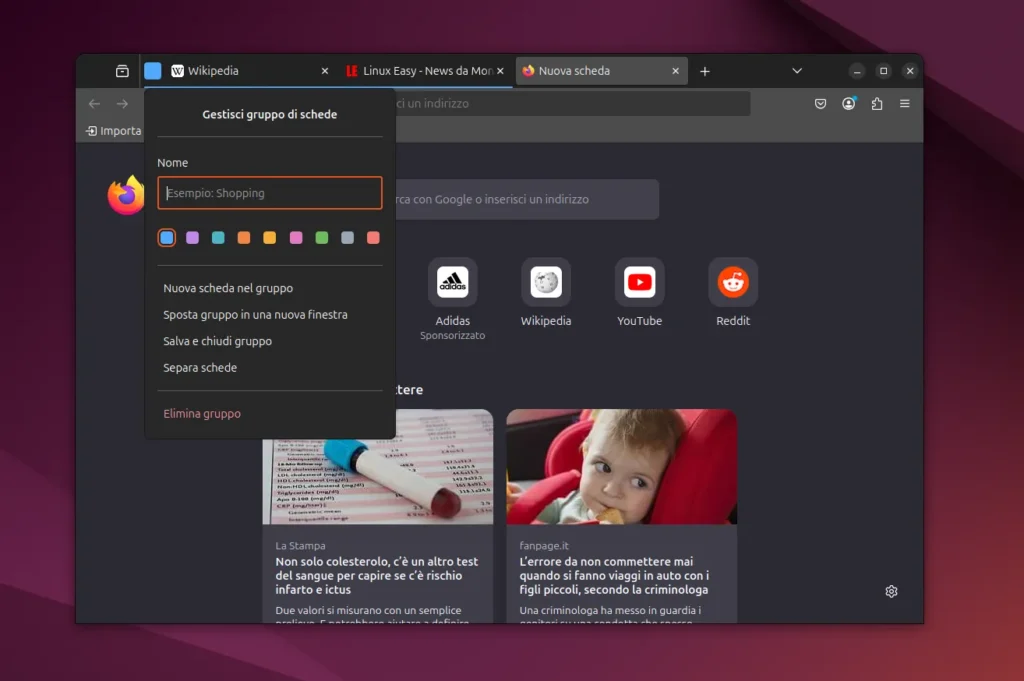
Task: Select the purple group color
Action: pyautogui.click(x=193, y=238)
